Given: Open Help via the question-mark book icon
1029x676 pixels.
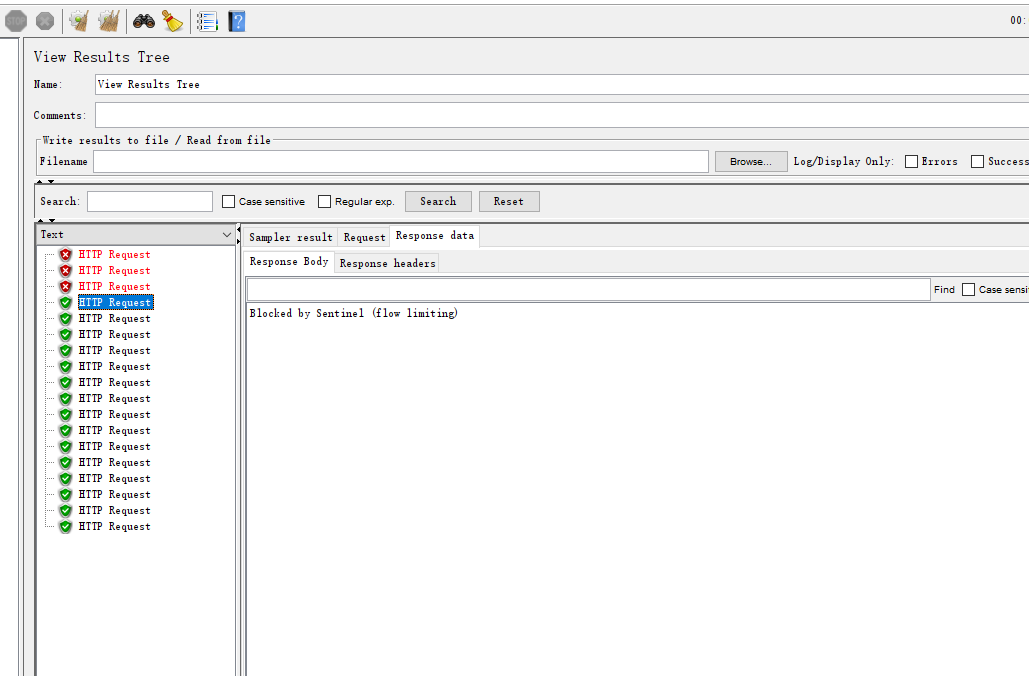Looking at the screenshot, I should [236, 21].
